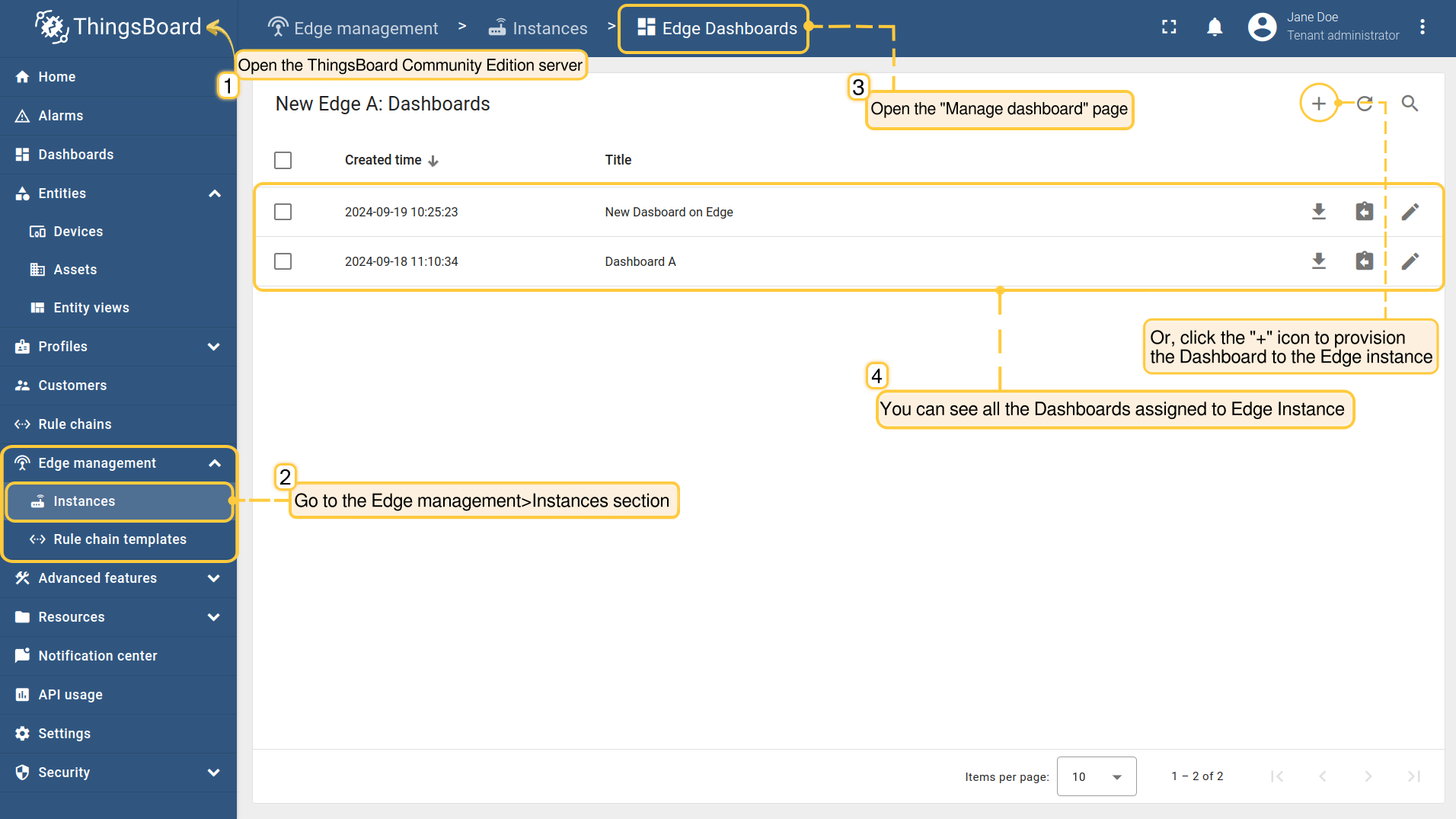
Task: Select all dashboards with header checkbox
Action: coord(283,160)
